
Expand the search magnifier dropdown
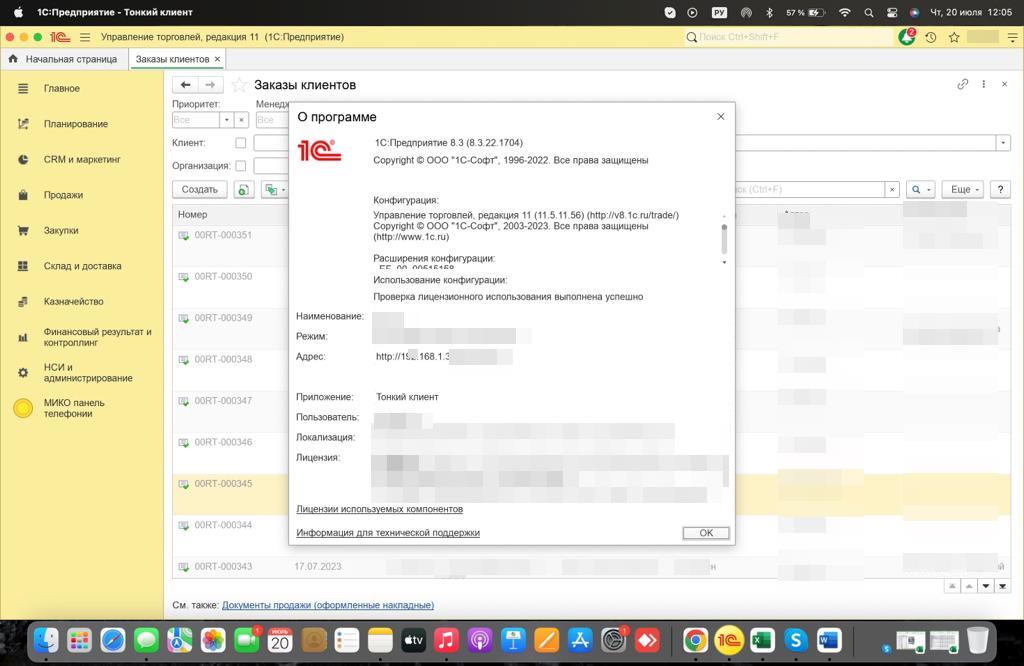click(x=920, y=189)
